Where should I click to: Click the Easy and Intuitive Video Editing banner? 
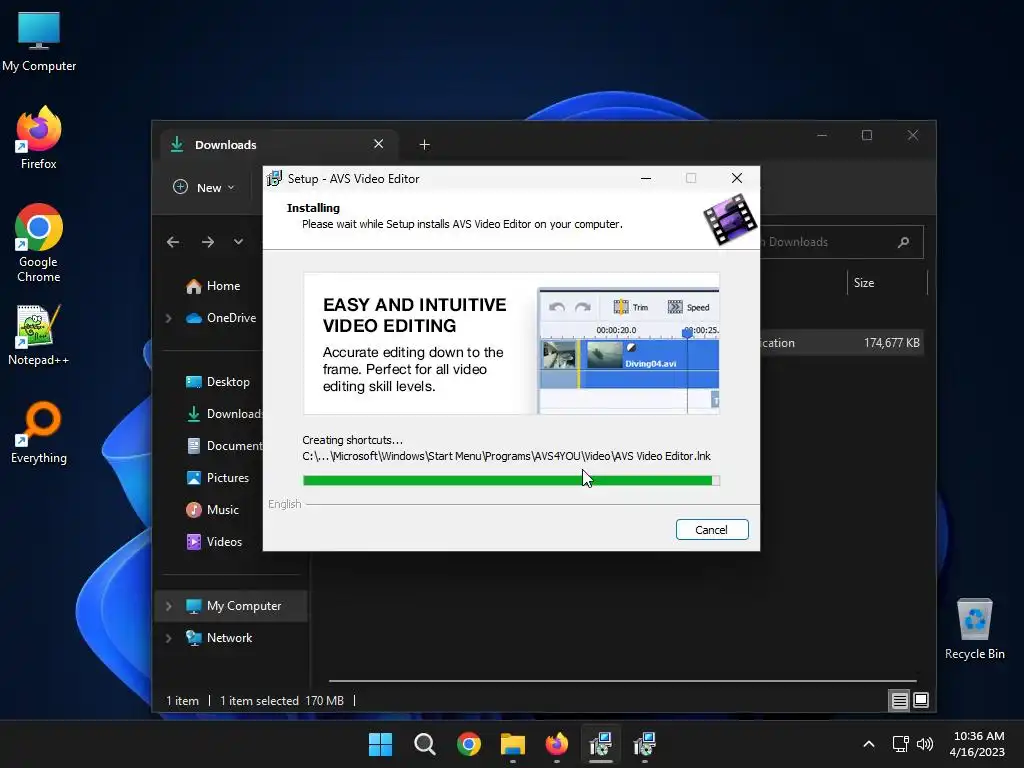coord(511,344)
